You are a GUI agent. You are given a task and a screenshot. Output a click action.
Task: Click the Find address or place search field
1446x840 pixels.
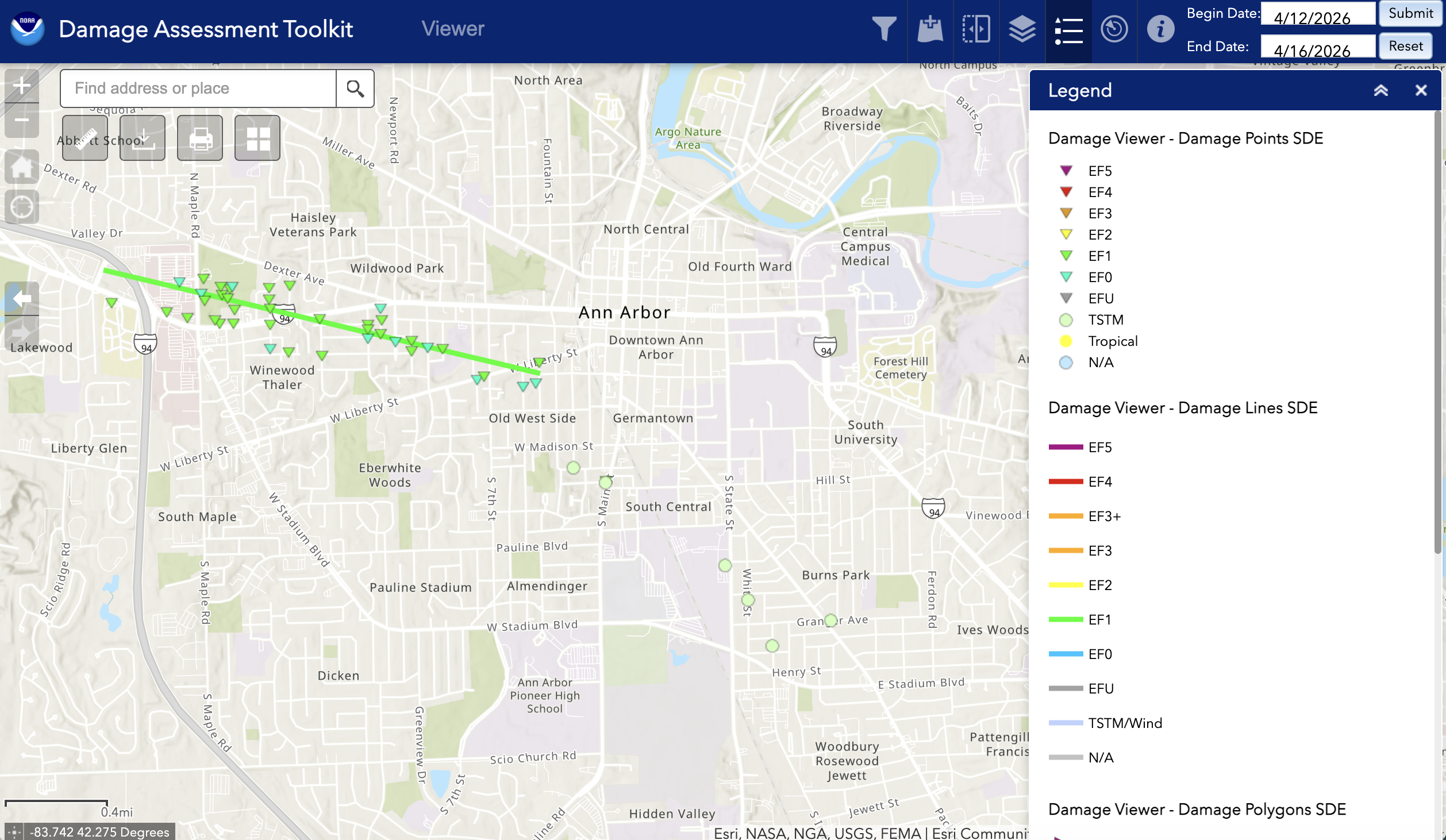[198, 88]
